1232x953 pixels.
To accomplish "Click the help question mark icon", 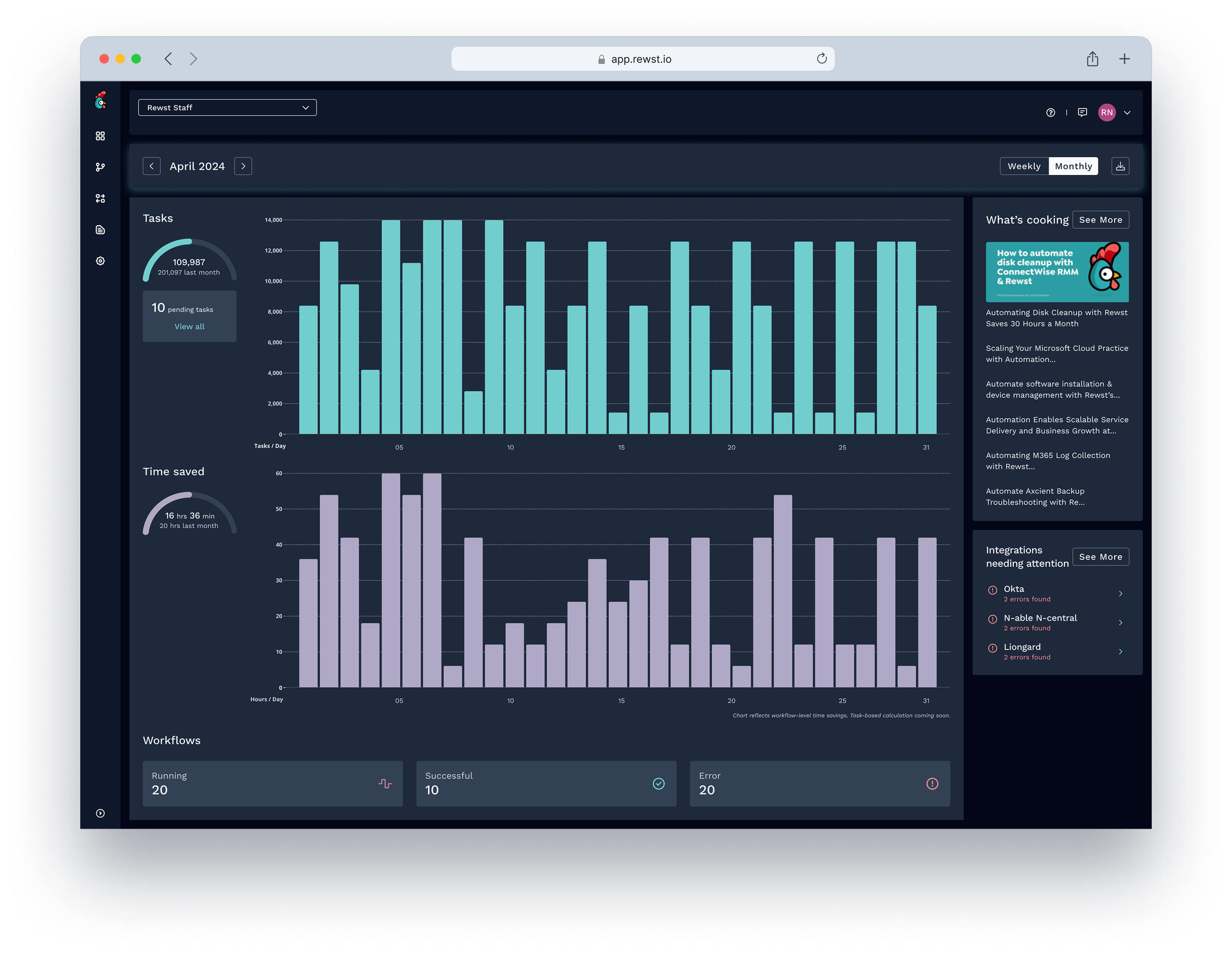I will pos(1050,112).
